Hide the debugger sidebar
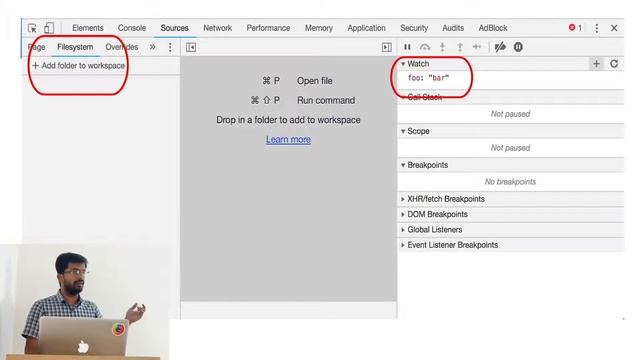 tap(386, 47)
